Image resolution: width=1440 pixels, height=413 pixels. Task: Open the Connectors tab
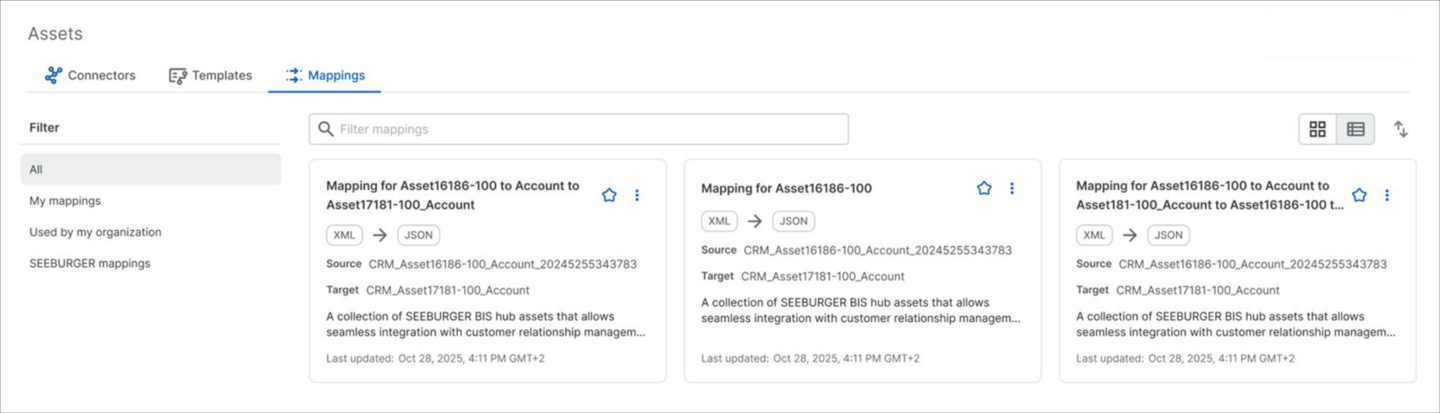click(91, 75)
